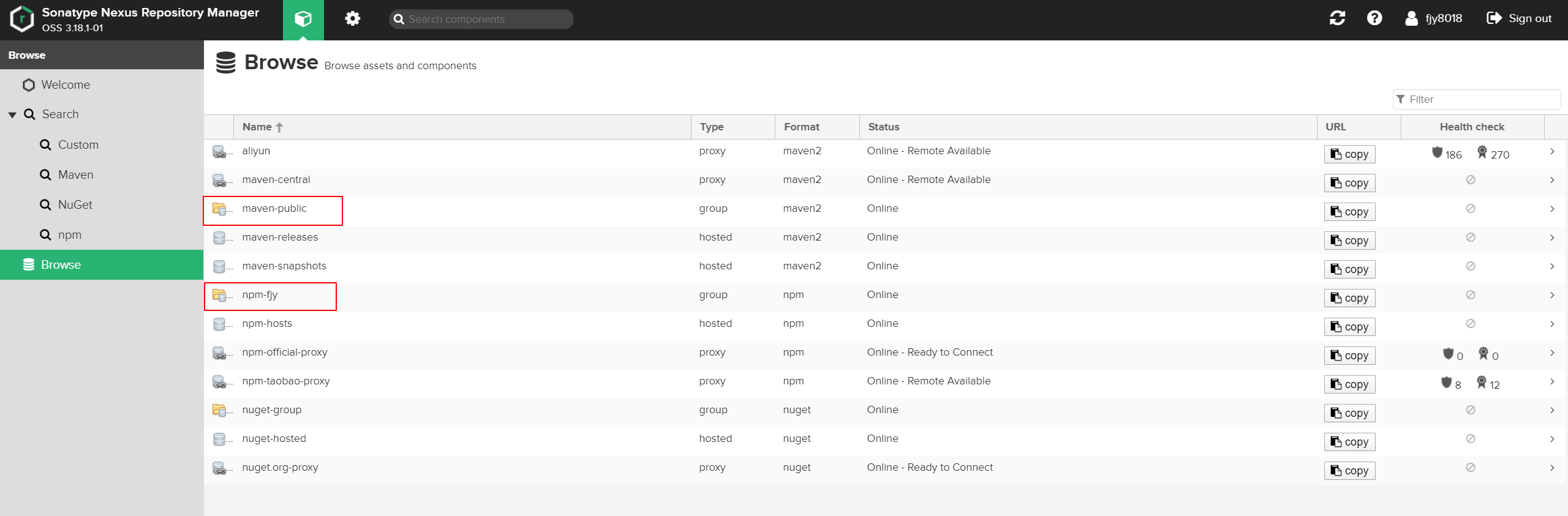
Task: Copy URL for npm-taobao-proxy repository
Action: [1349, 384]
